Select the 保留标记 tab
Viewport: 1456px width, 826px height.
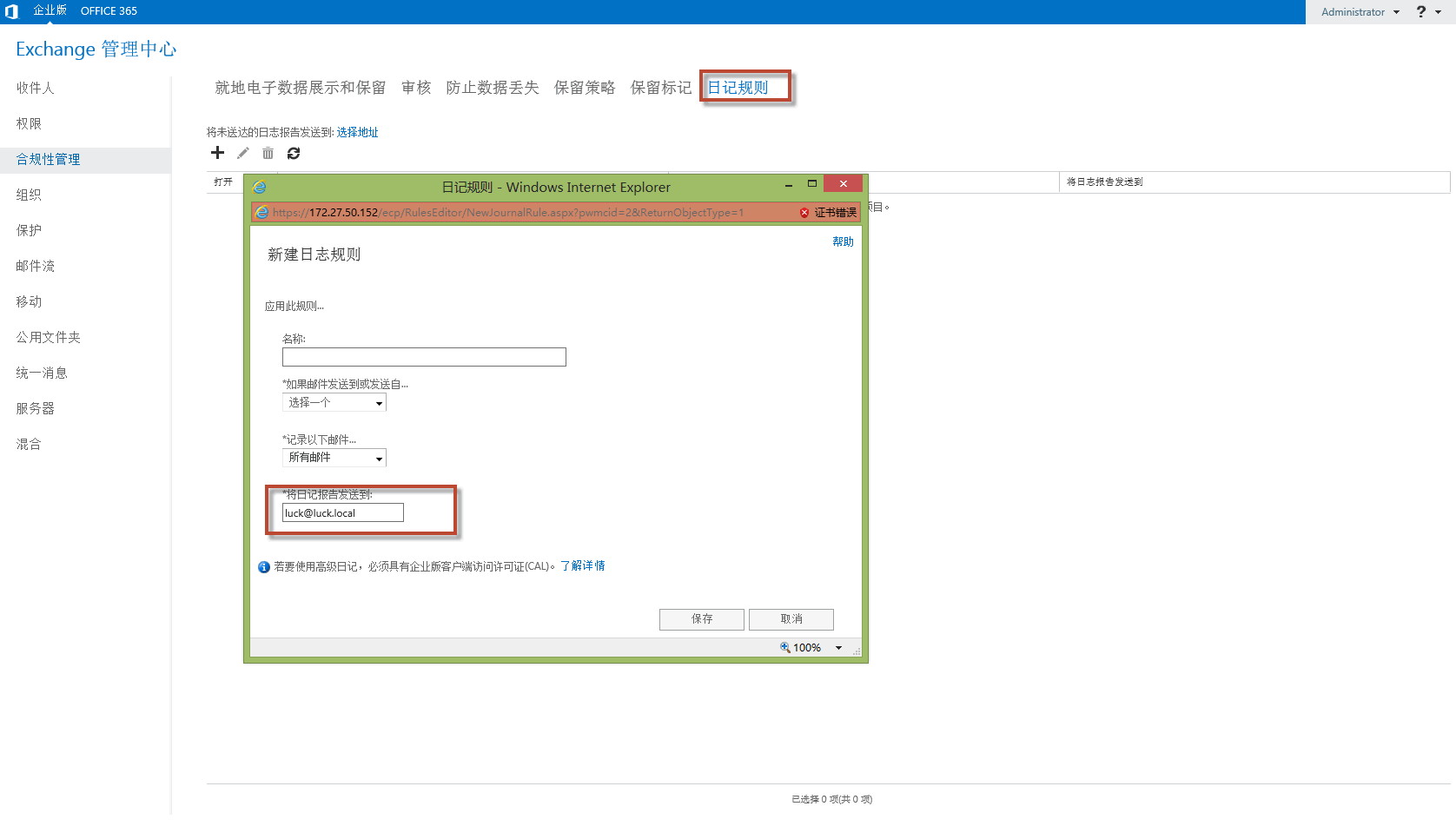661,88
